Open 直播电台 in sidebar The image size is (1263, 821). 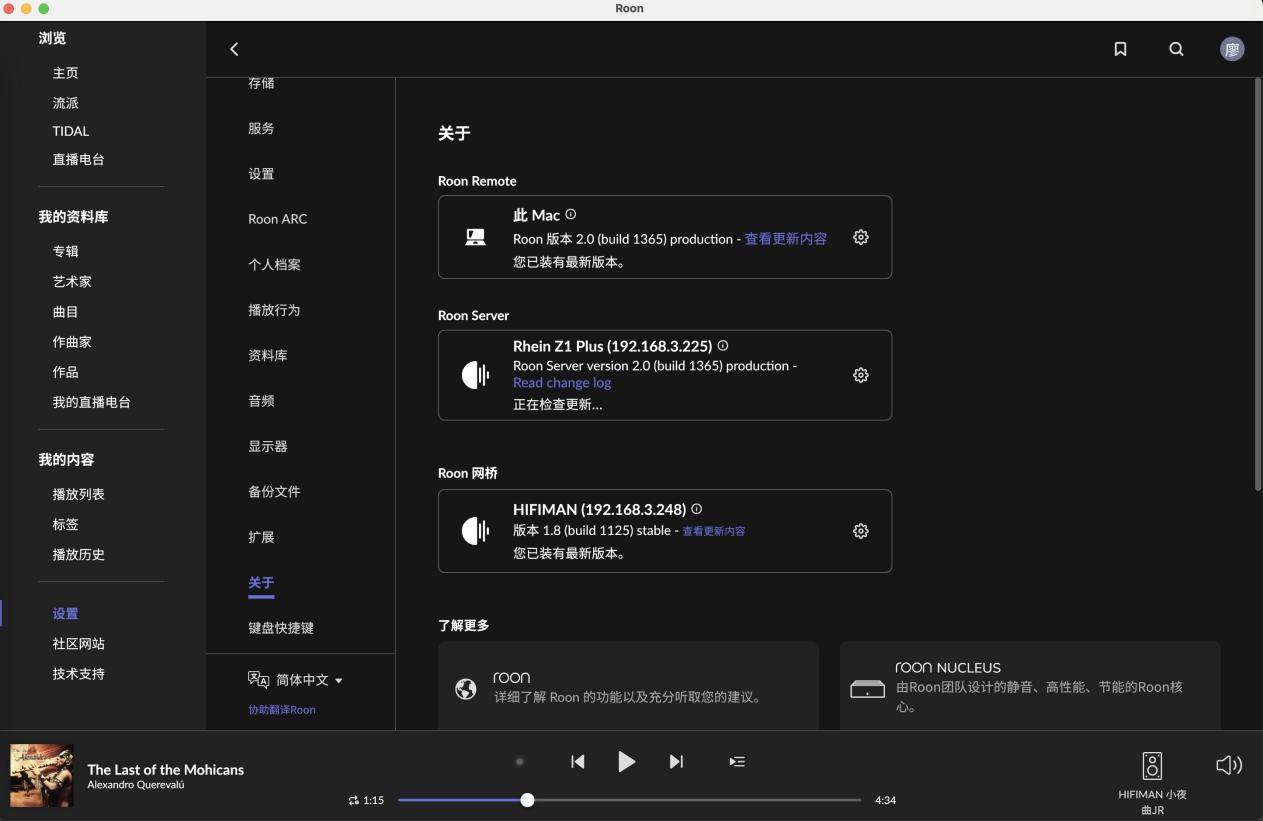click(x=79, y=160)
